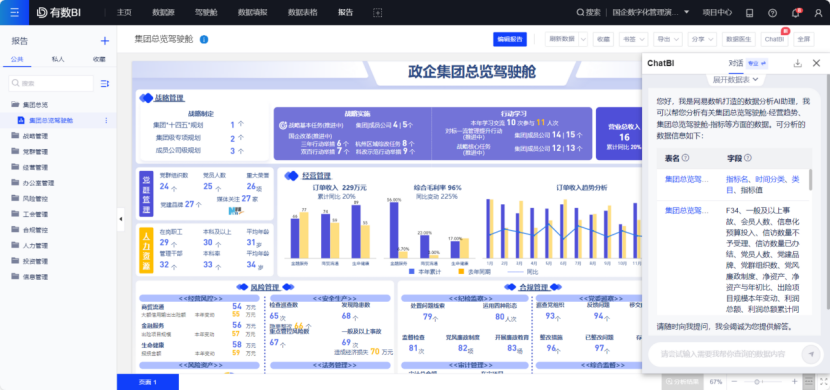Open the 数据源 menu in the top bar

click(x=164, y=12)
